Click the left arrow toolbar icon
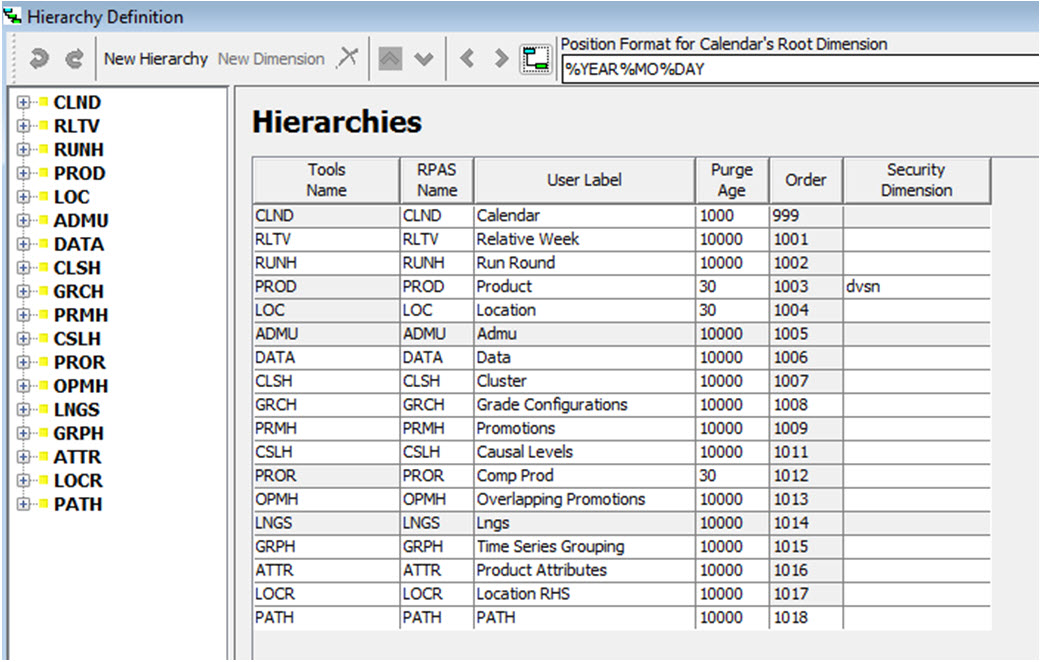The width and height of the screenshot is (1041, 662). click(467, 58)
